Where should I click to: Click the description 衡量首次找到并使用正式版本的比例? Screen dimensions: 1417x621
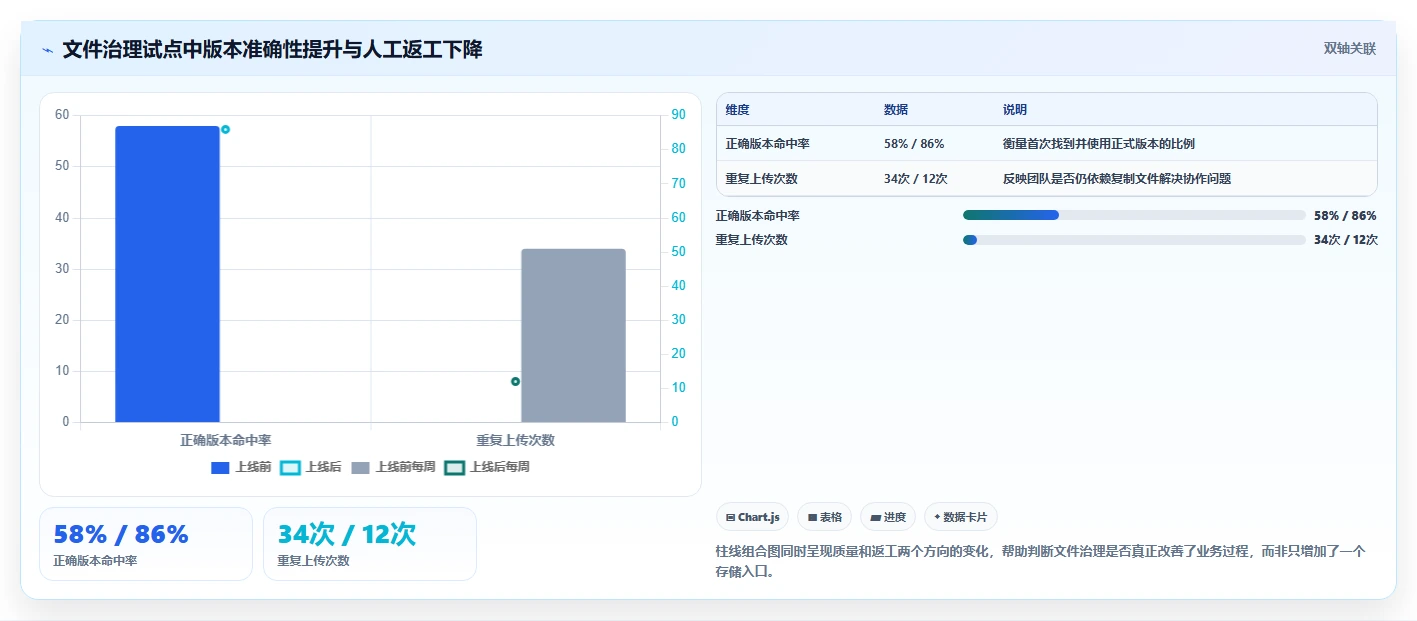coord(1099,144)
